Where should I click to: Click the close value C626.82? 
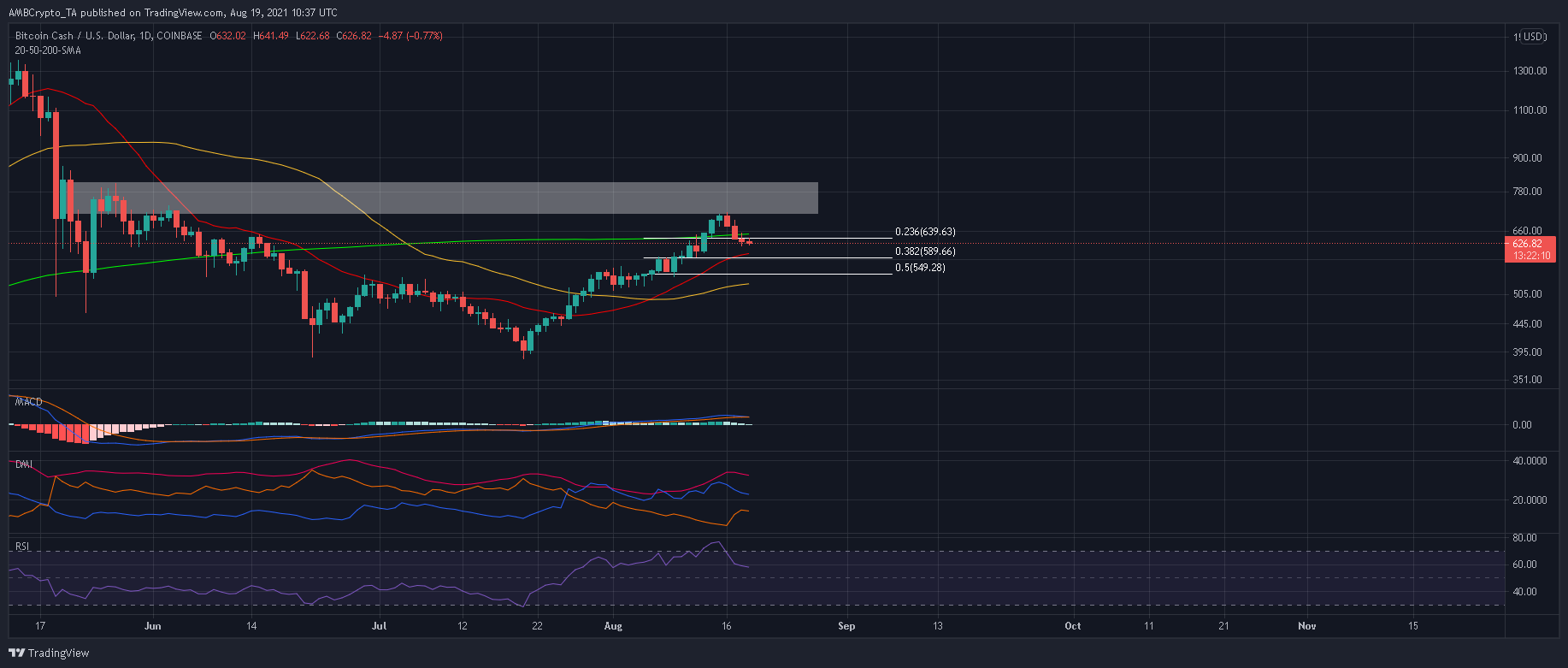point(354,36)
